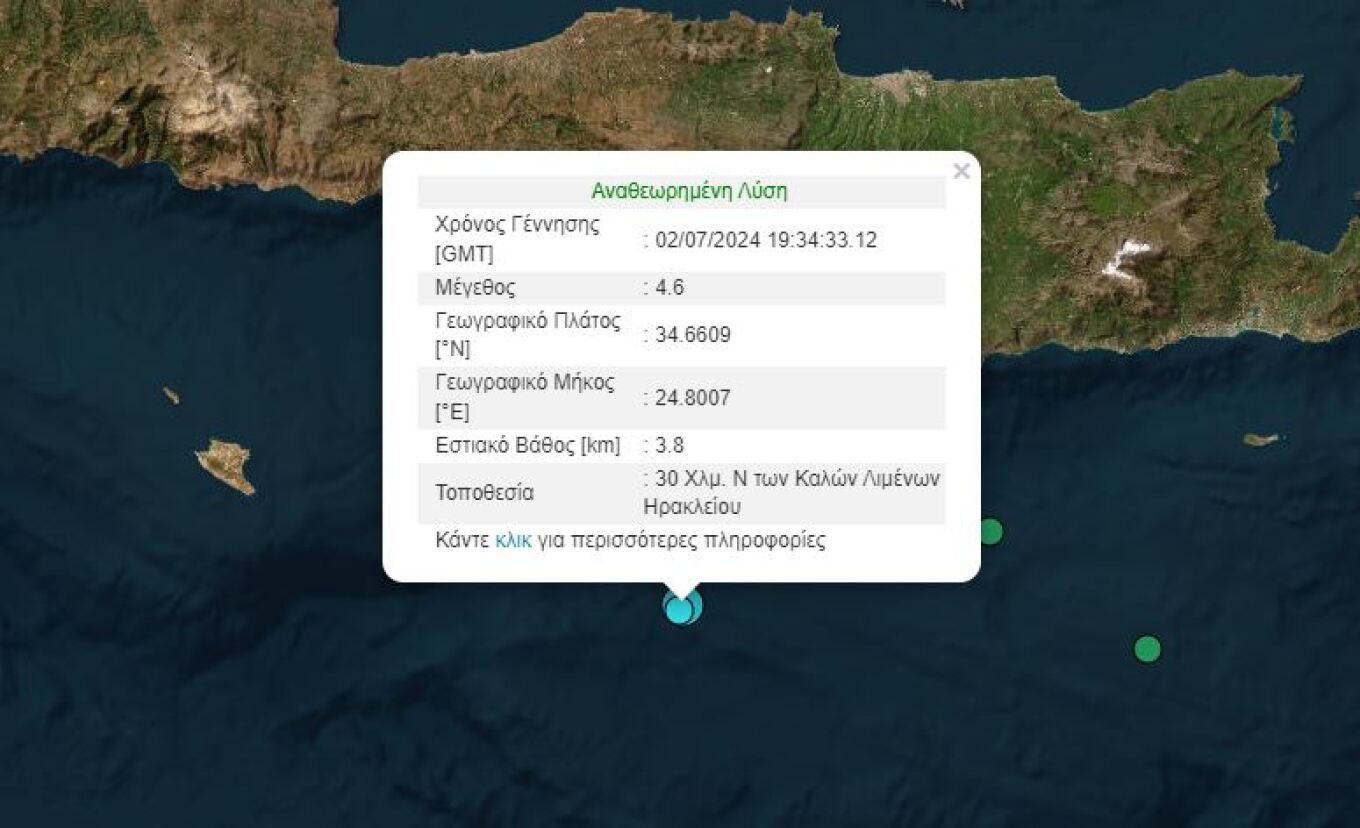Click the magnitude value 4.6

tap(669, 288)
